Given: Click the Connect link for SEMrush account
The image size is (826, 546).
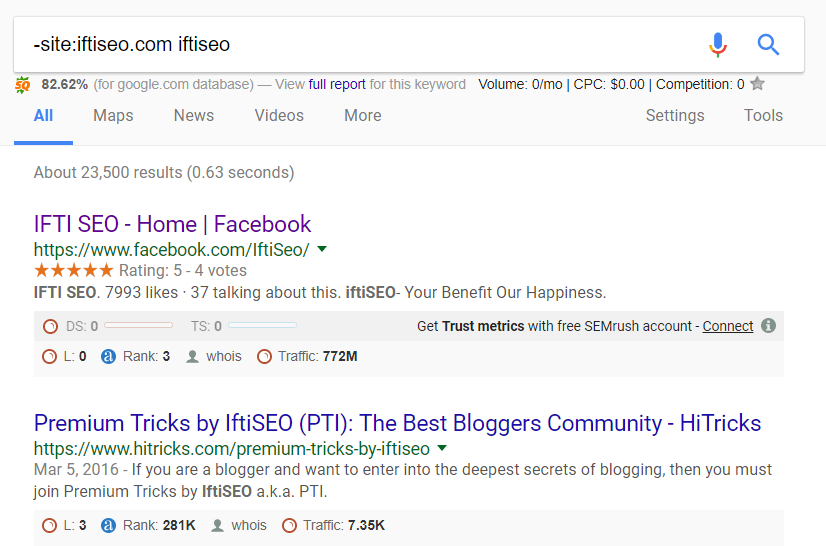Looking at the screenshot, I should click(727, 326).
